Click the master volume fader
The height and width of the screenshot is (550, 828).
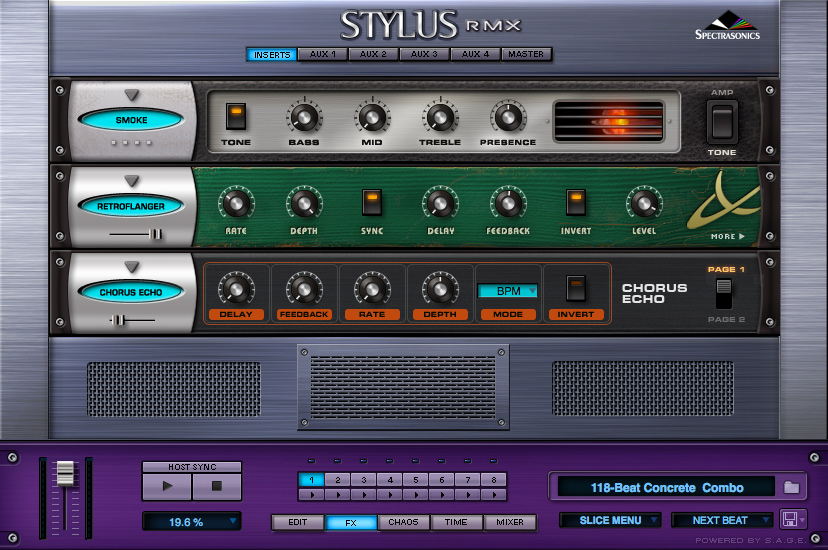pos(65,473)
